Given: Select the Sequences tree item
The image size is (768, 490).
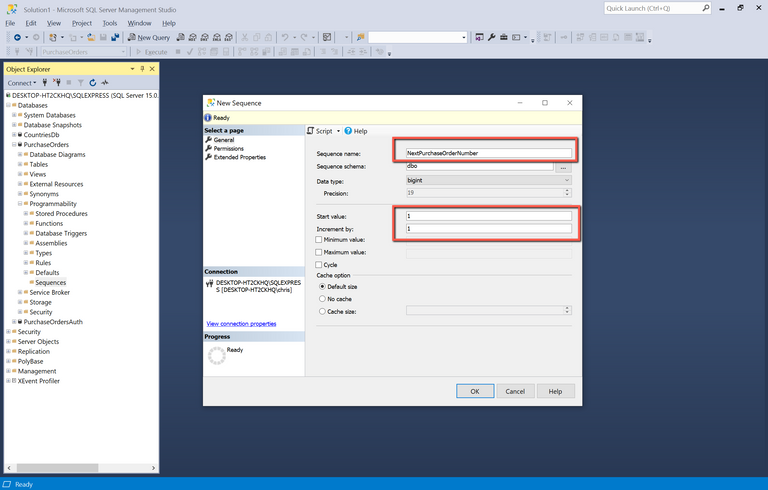Looking at the screenshot, I should pos(50,283).
